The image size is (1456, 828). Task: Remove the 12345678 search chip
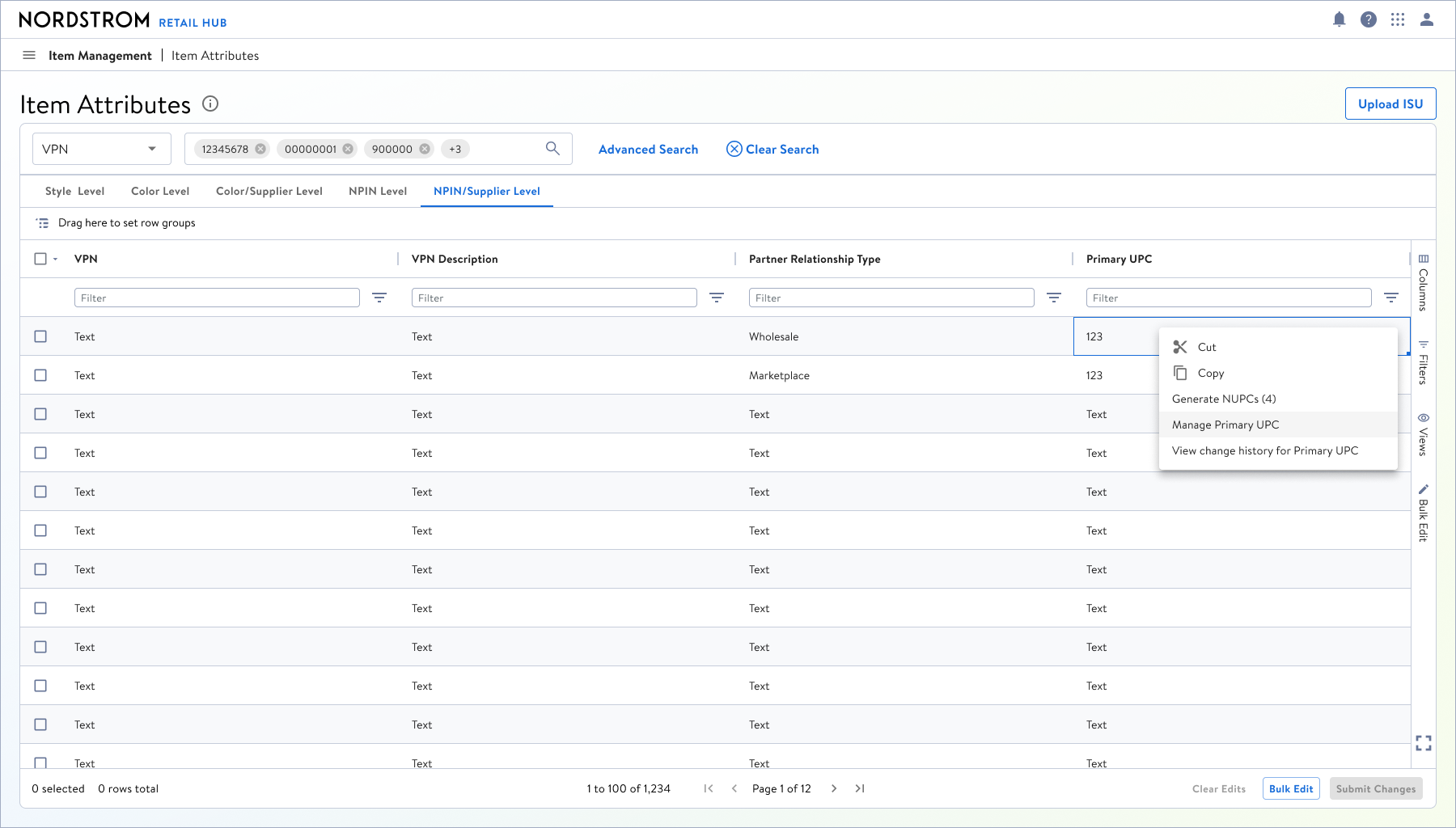tap(260, 149)
